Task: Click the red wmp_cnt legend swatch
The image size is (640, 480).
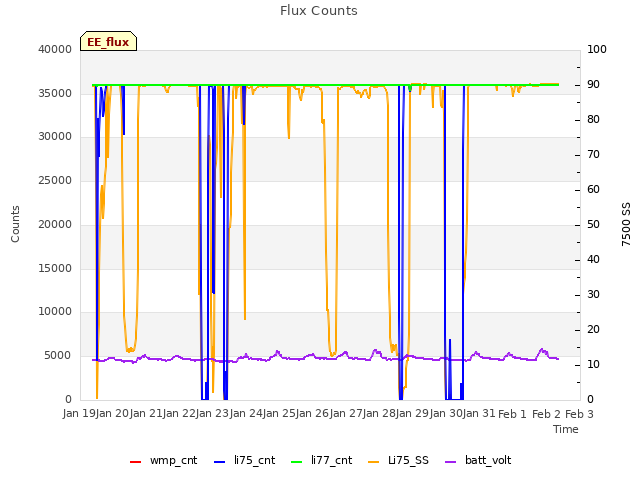Action: (x=136, y=462)
